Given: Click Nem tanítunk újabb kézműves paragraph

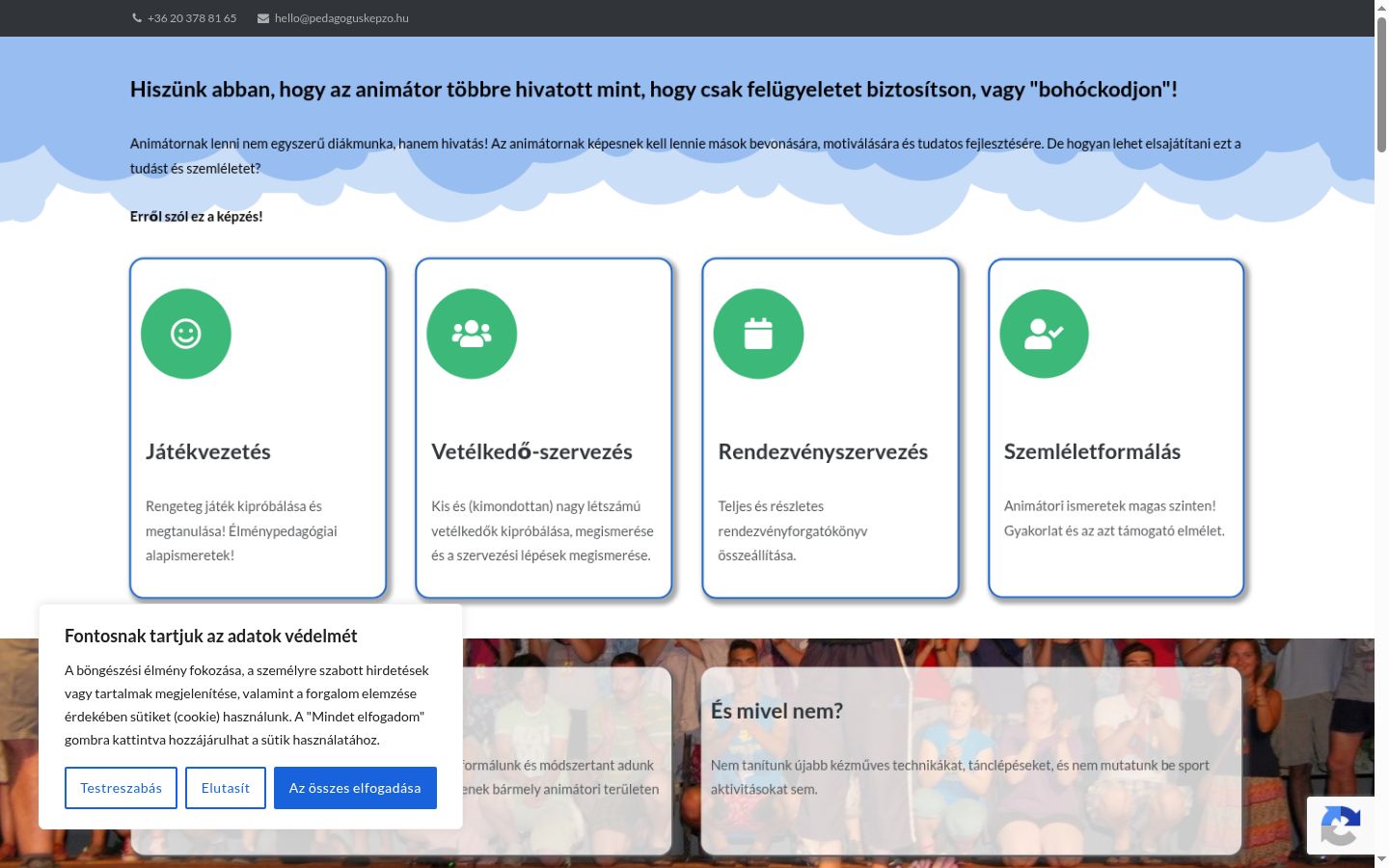Looking at the screenshot, I should pos(960,777).
